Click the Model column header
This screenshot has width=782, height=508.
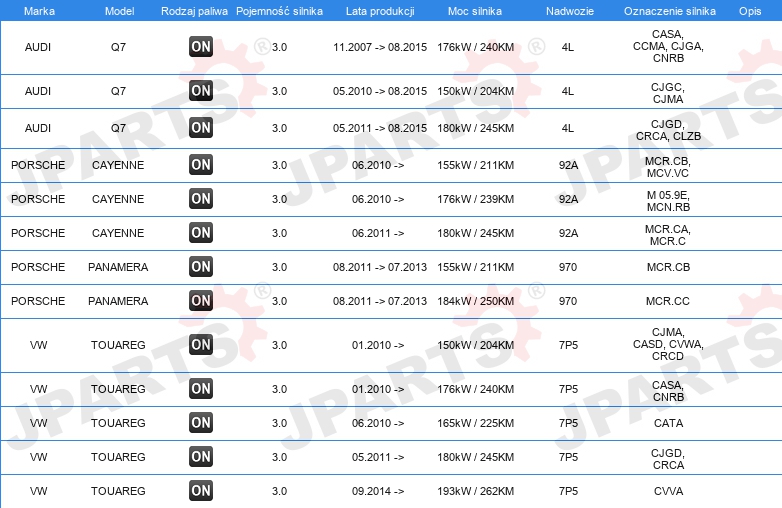coord(119,11)
